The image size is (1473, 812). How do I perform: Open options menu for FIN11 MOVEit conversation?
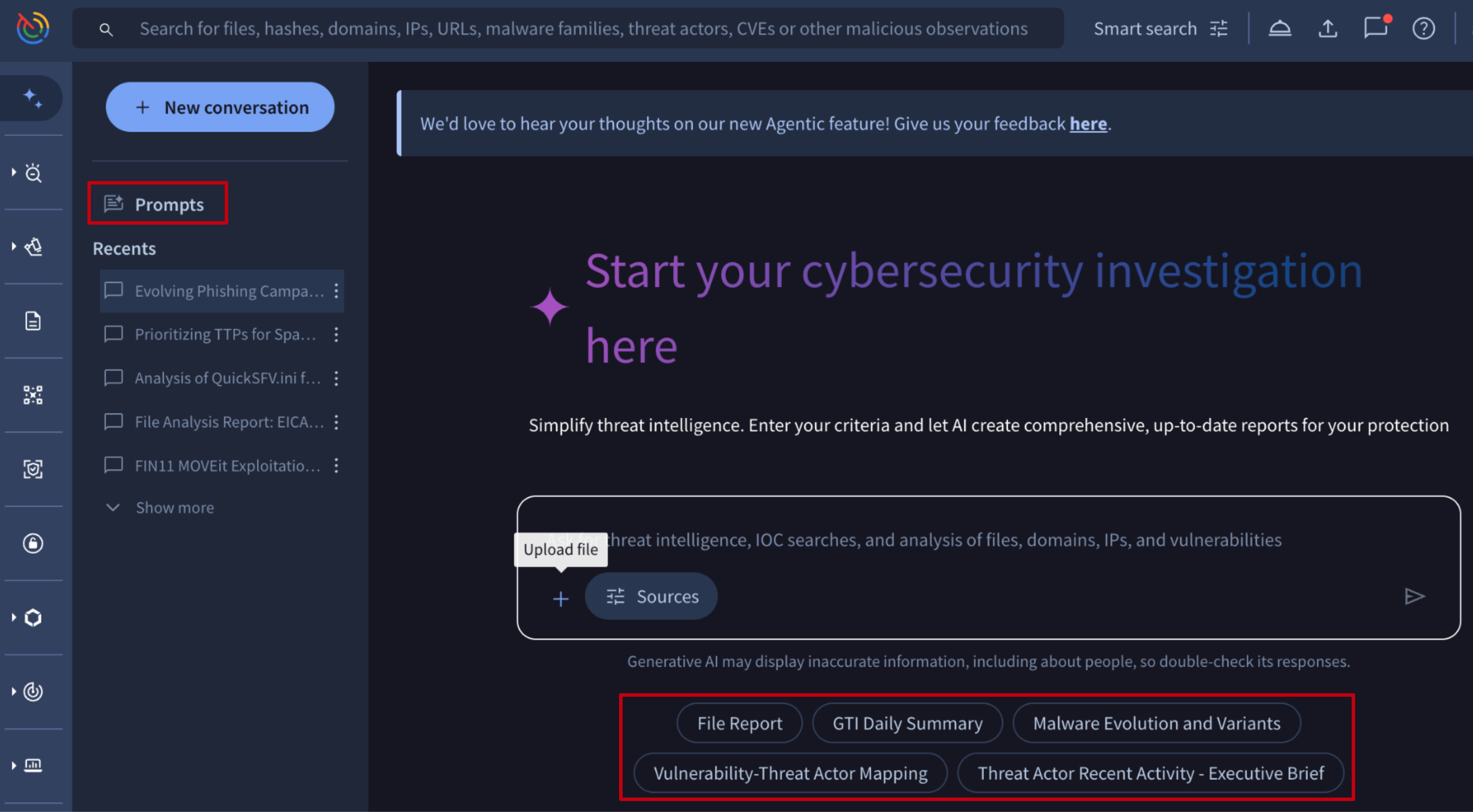coord(336,466)
